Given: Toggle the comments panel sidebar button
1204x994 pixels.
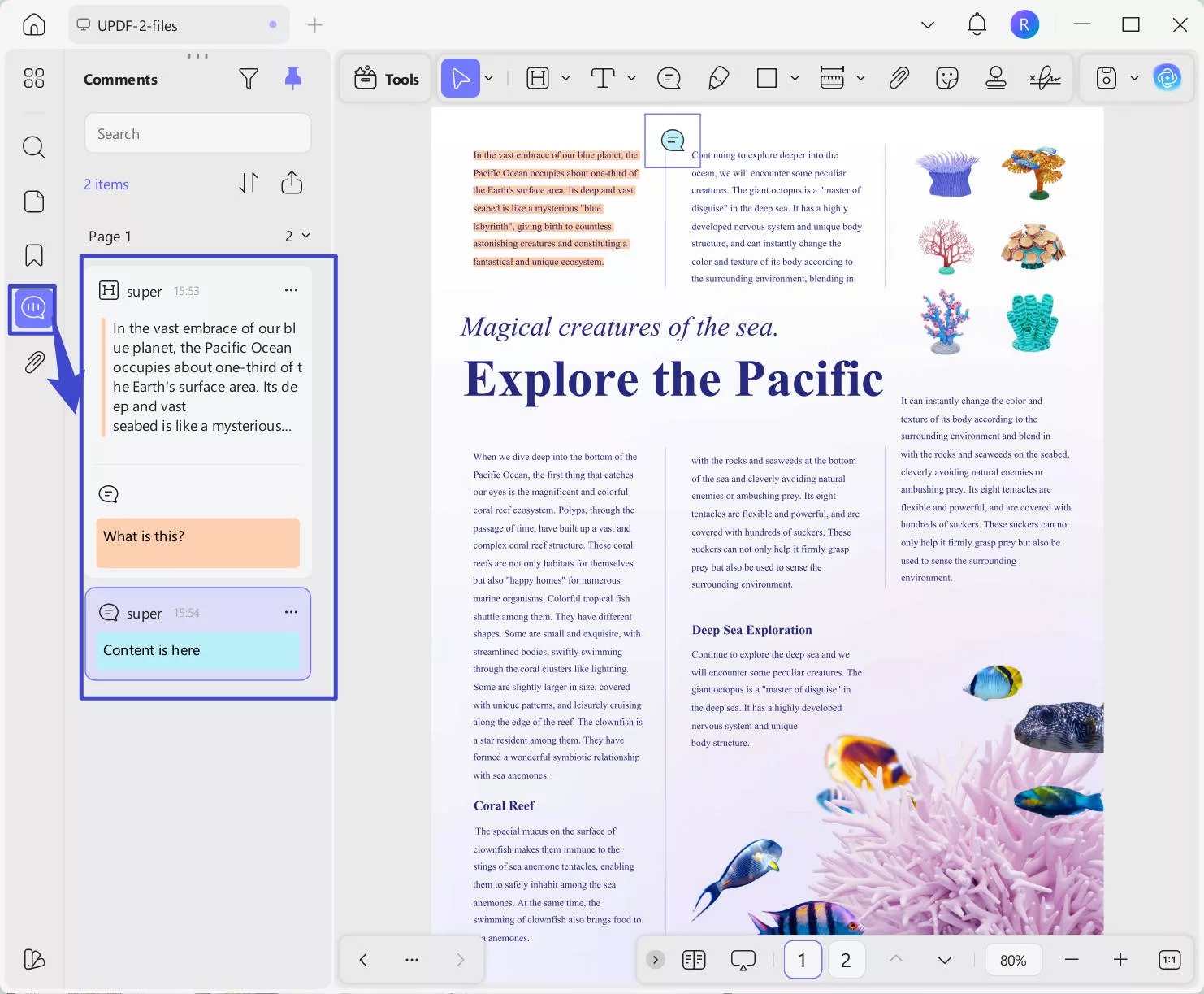Looking at the screenshot, I should pos(33,308).
